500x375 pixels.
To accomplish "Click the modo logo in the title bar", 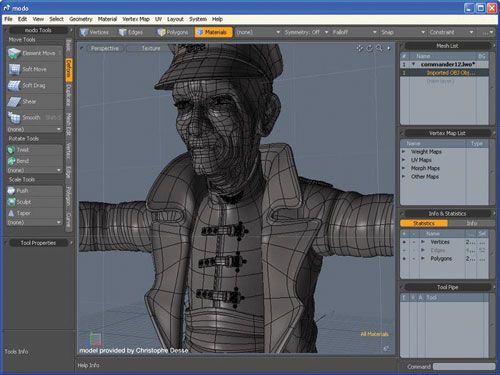I will [x=6, y=7].
